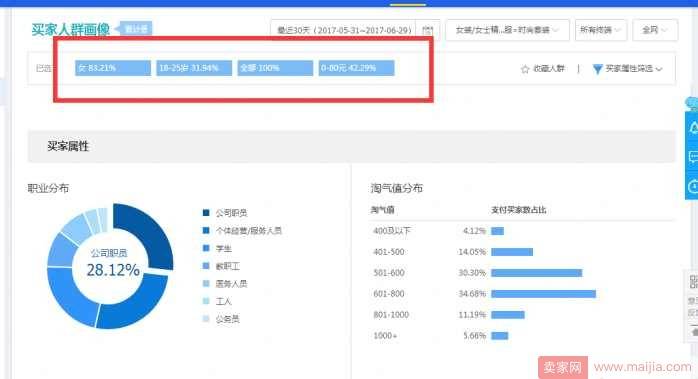Viewport: 698px width, 379px height.
Task: Toggle 个体经营/服务人员 legend swatch
Action: tap(206, 230)
